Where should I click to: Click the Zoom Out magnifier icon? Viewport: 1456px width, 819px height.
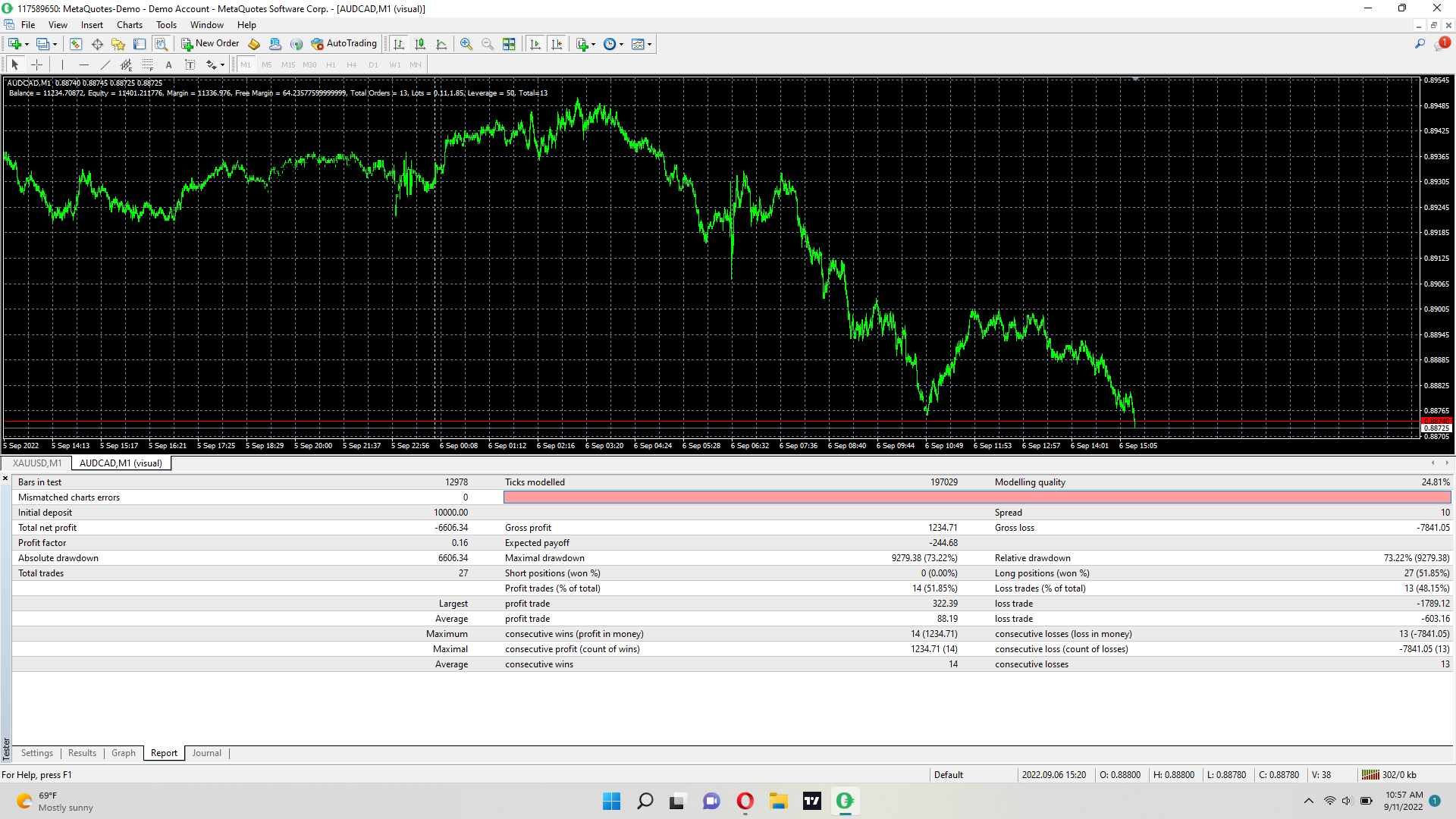(x=488, y=44)
